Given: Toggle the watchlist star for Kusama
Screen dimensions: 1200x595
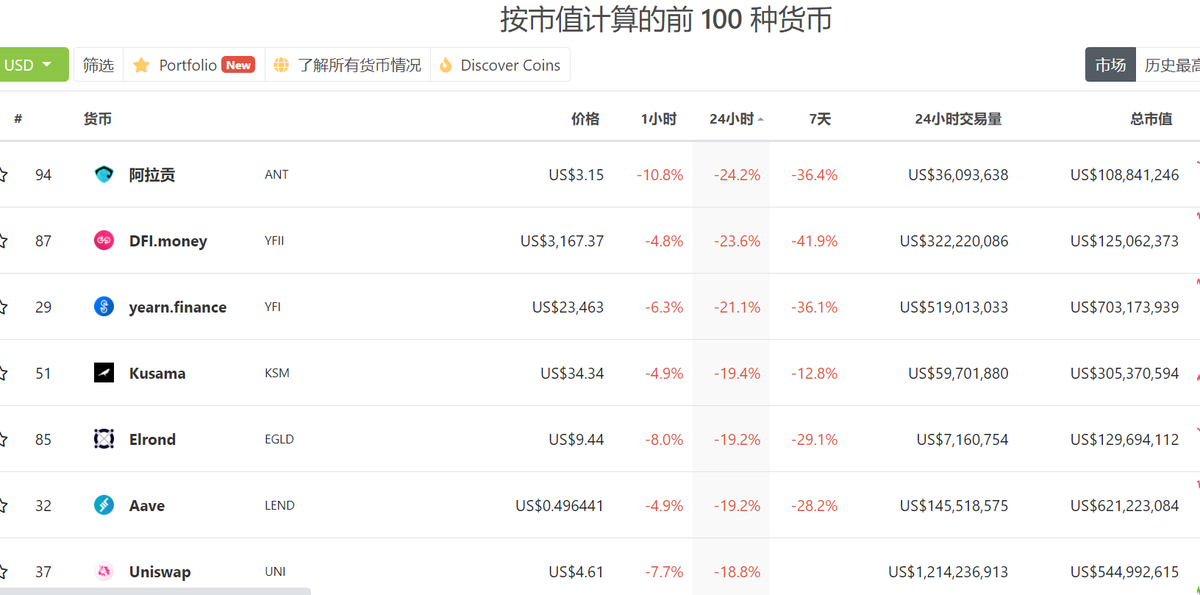Looking at the screenshot, I should 3,372.
